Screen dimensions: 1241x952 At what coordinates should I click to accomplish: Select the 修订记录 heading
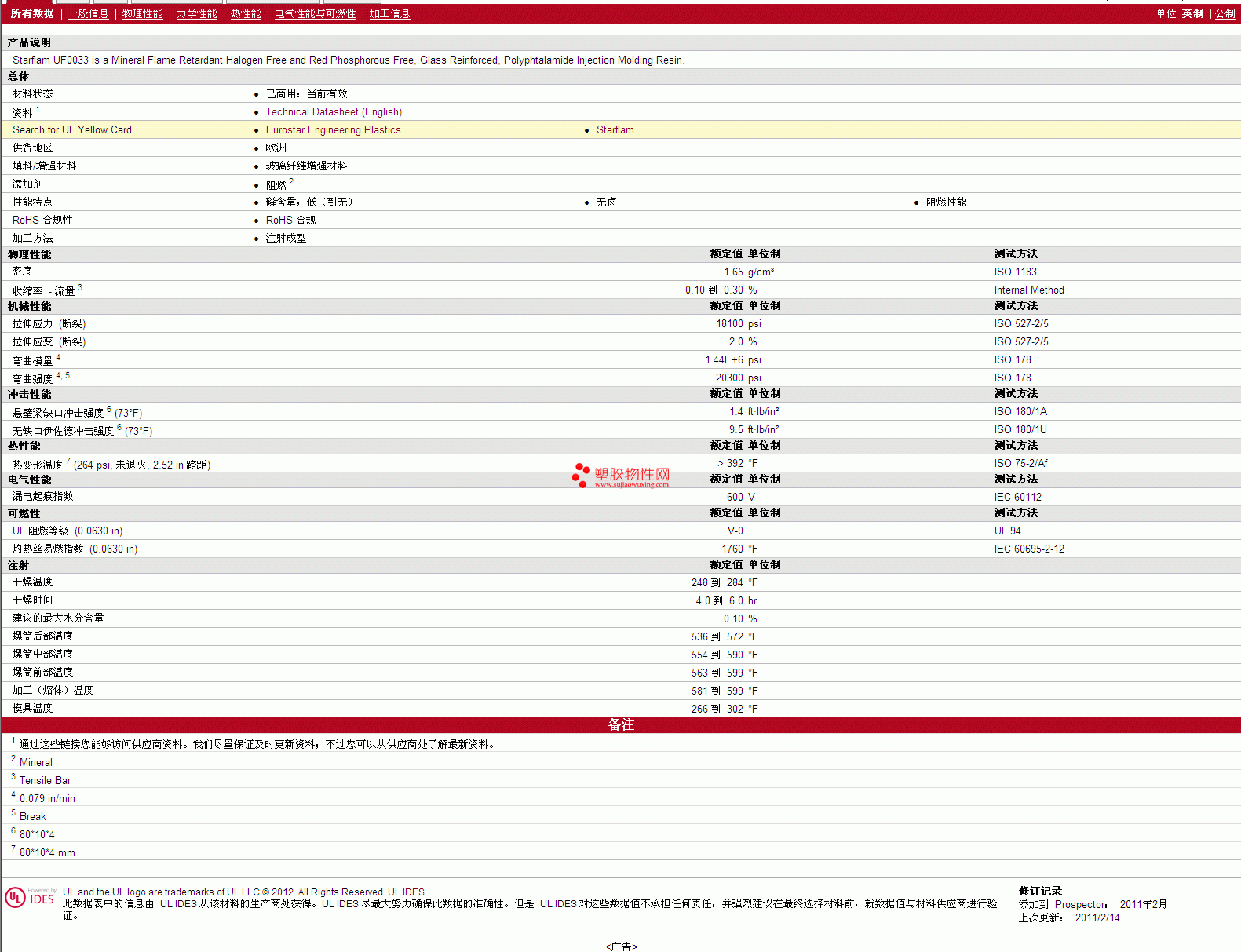point(1040,892)
